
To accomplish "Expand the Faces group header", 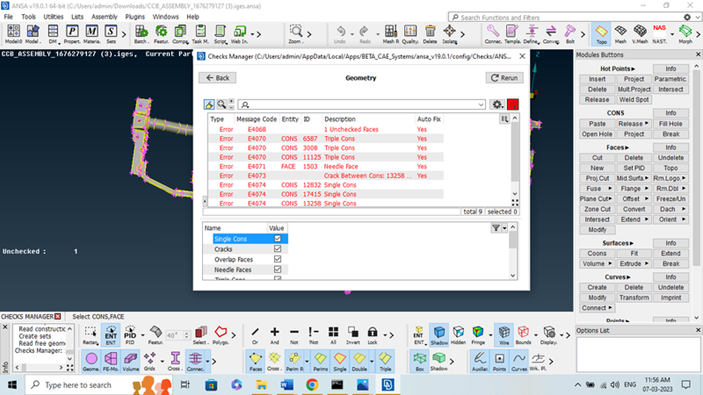I will tap(617, 148).
